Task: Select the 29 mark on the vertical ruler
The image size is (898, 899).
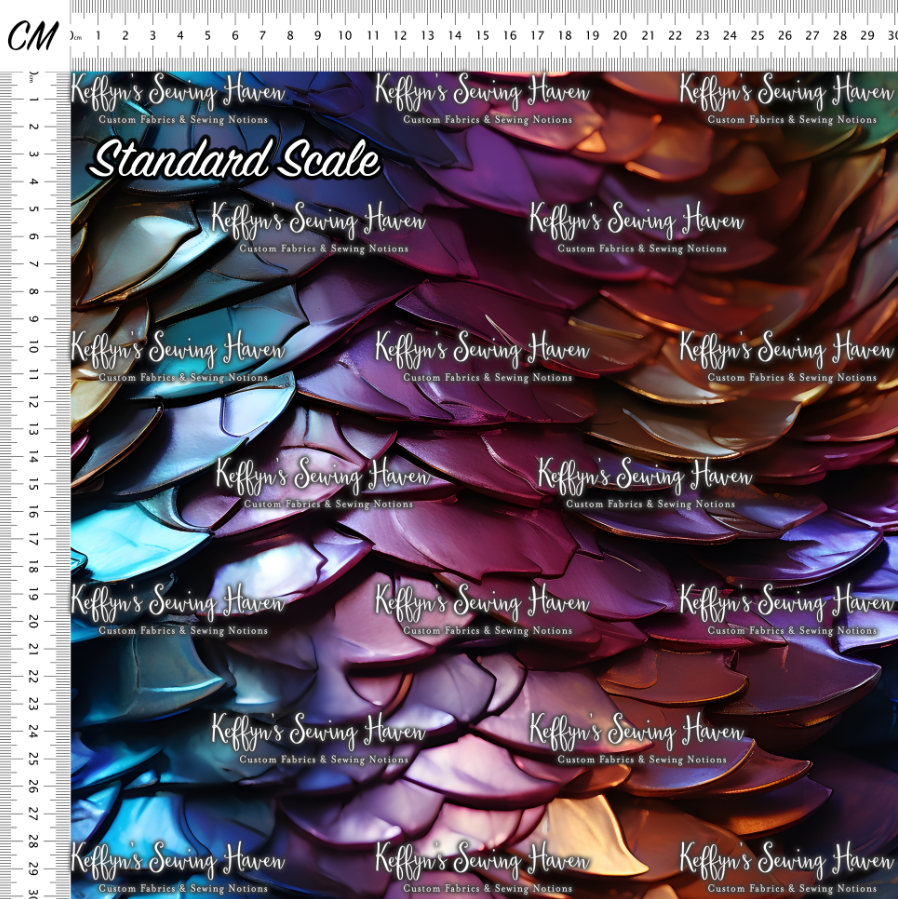Action: coord(34,869)
